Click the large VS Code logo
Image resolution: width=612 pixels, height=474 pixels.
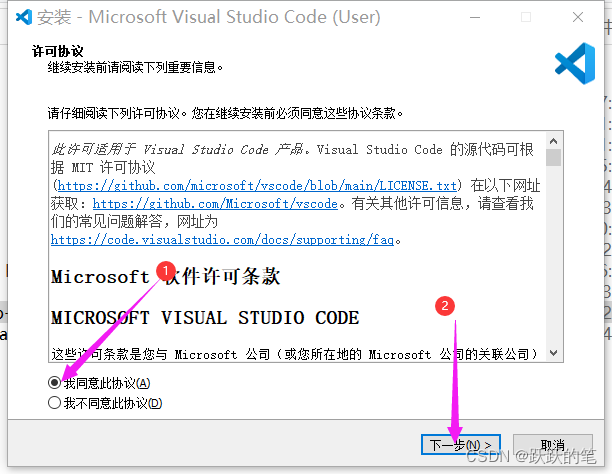pos(575,64)
